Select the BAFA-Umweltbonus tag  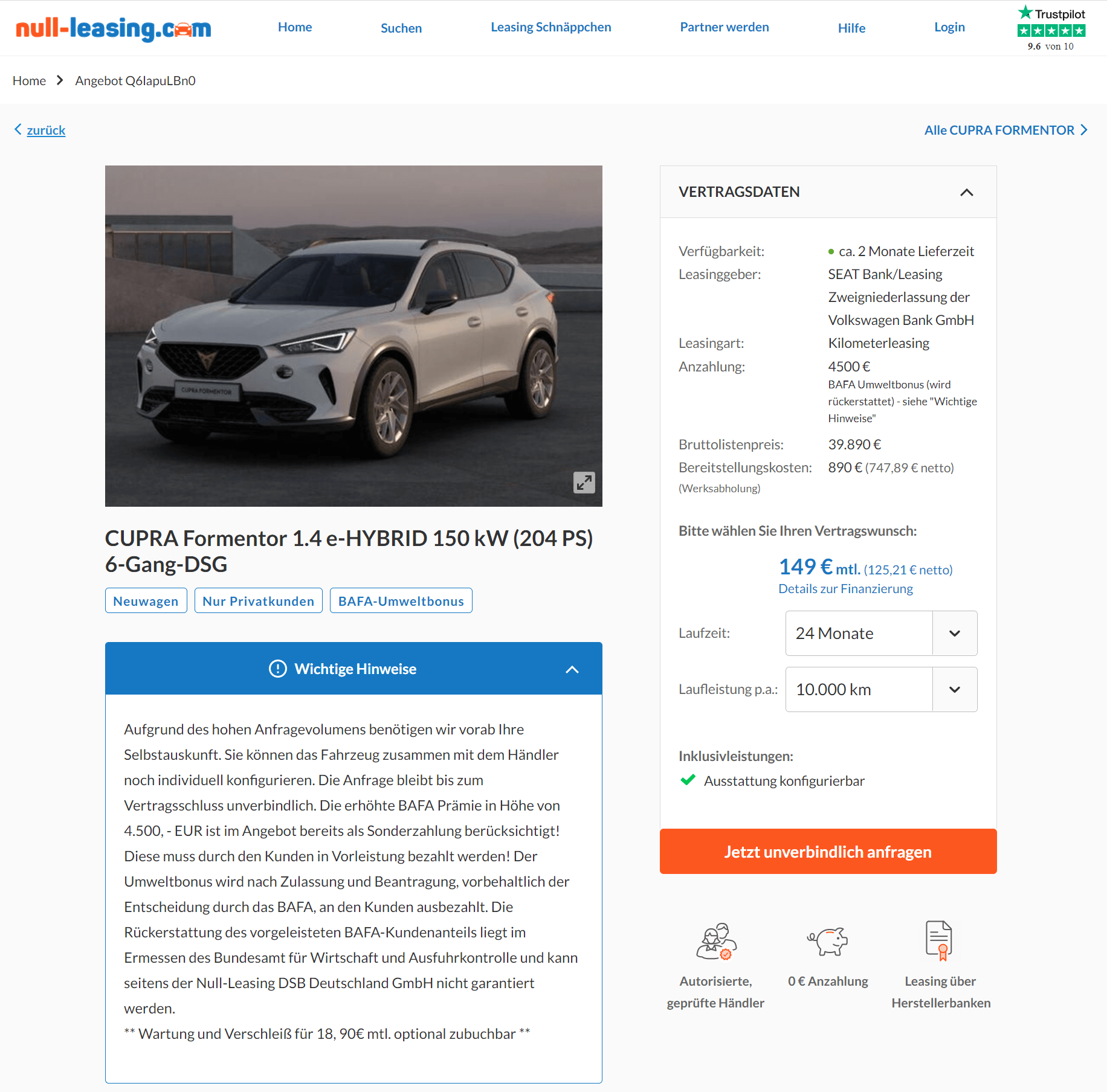[x=401, y=600]
